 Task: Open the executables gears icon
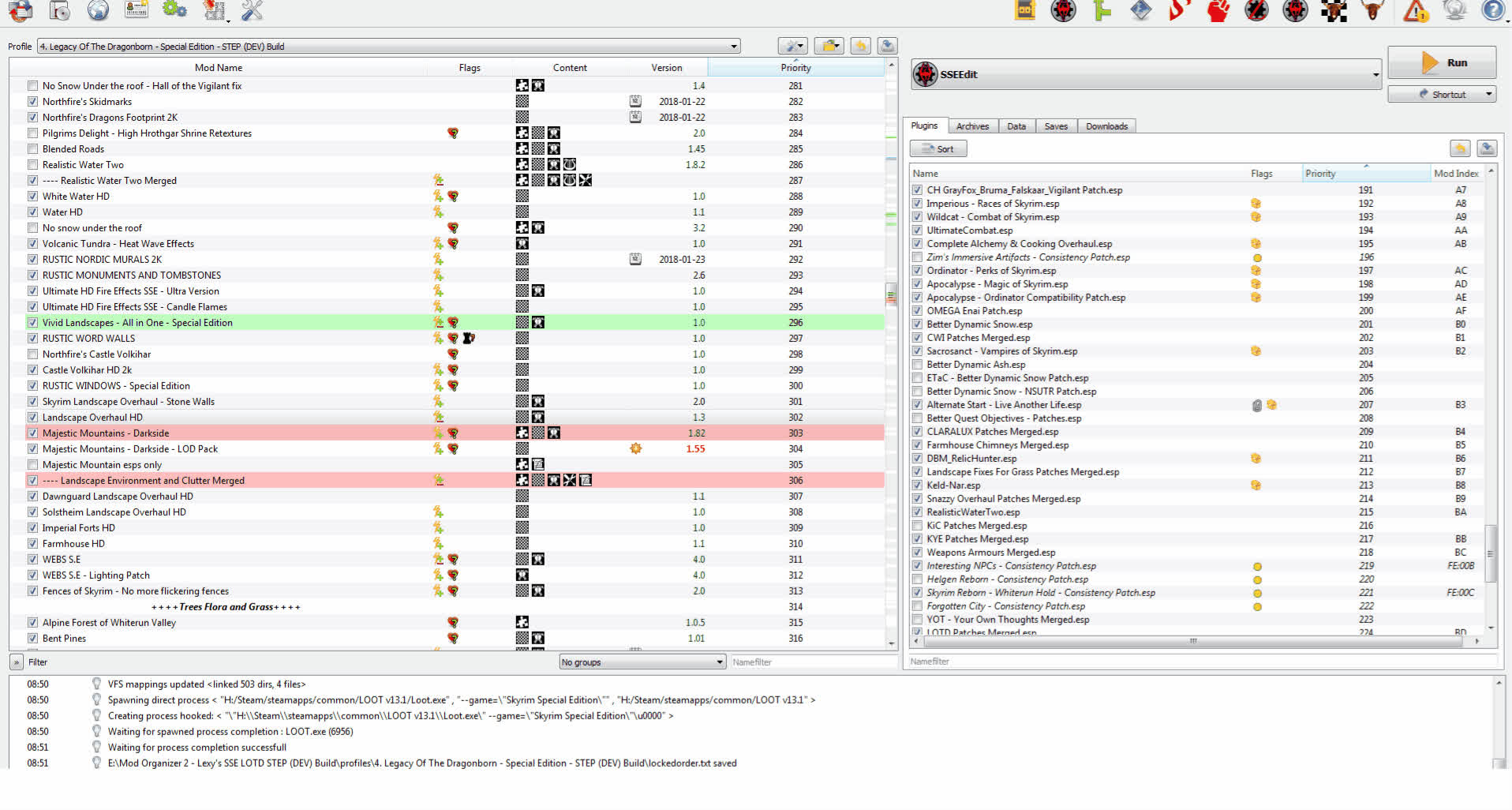tap(174, 9)
